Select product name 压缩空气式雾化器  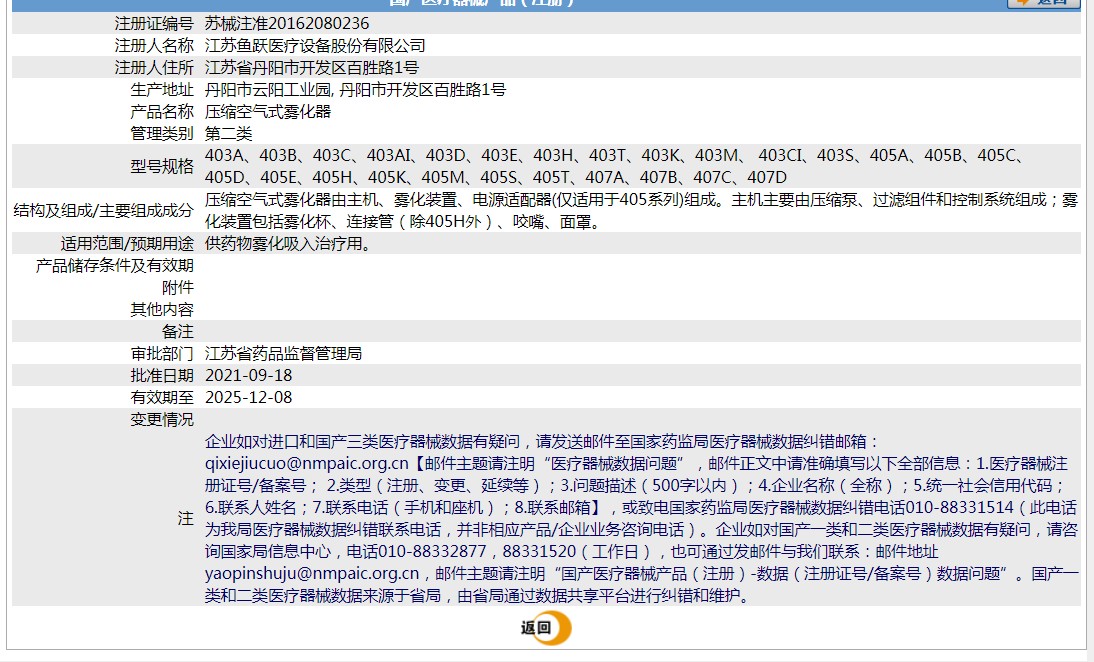268,112
